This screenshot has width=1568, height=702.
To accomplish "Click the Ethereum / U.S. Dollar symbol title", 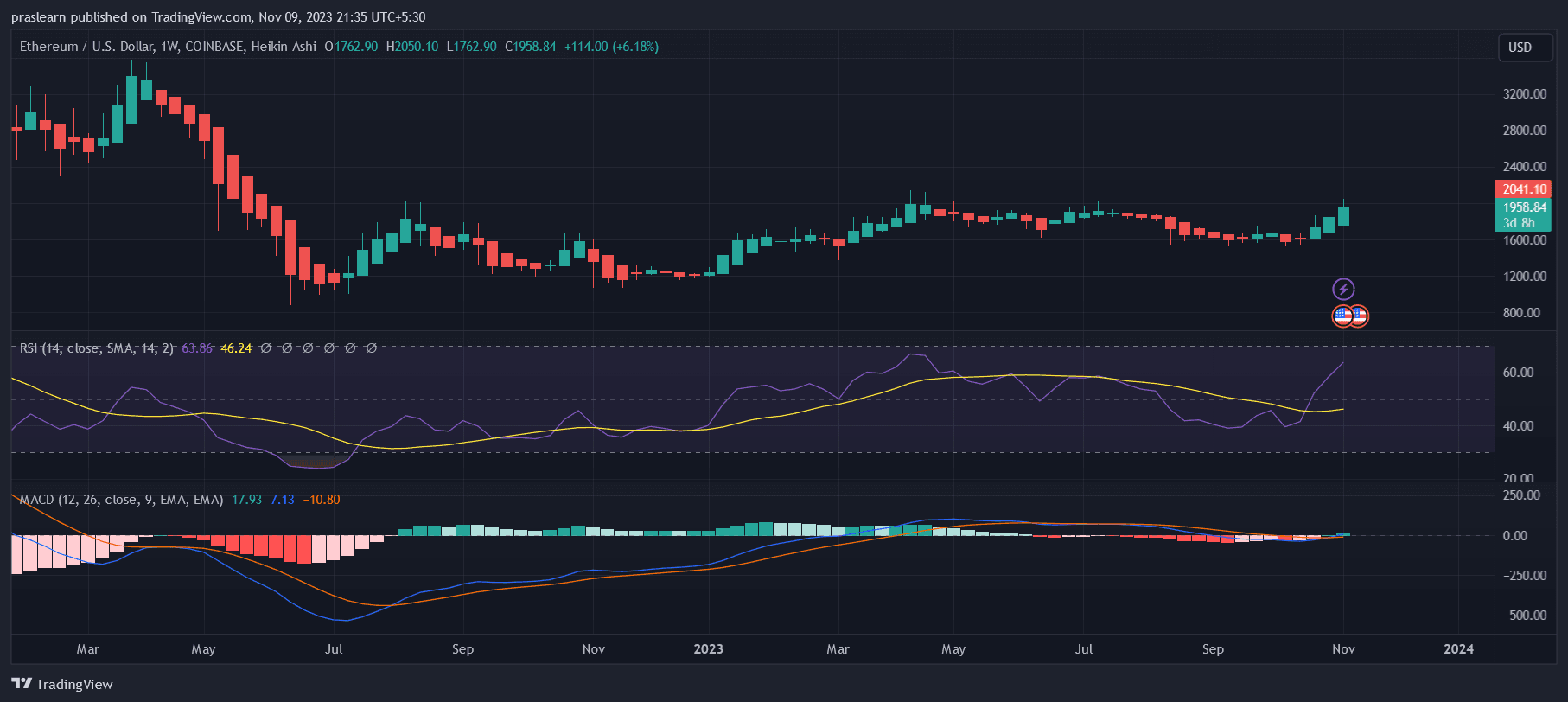I will [x=168, y=47].
